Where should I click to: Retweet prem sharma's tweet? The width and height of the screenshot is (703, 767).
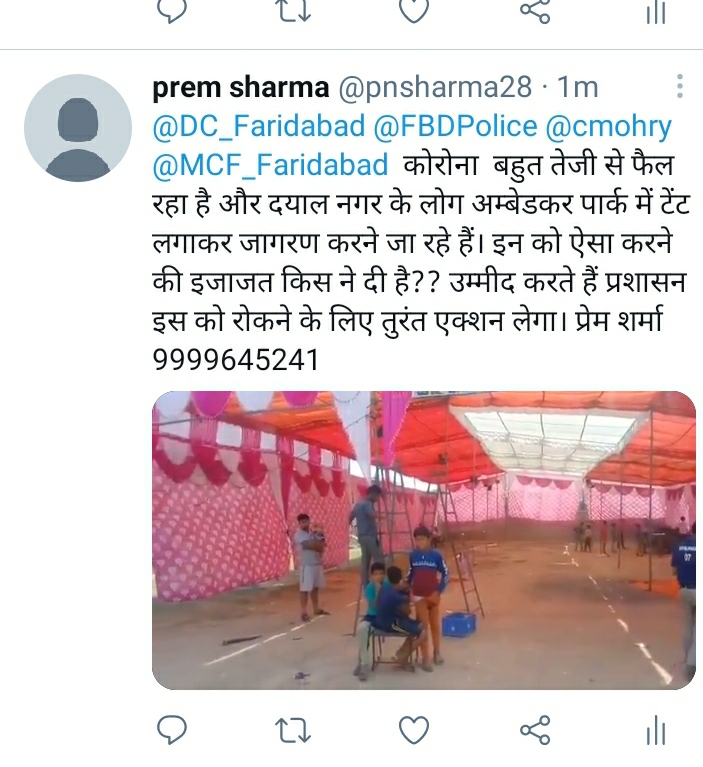(x=293, y=730)
